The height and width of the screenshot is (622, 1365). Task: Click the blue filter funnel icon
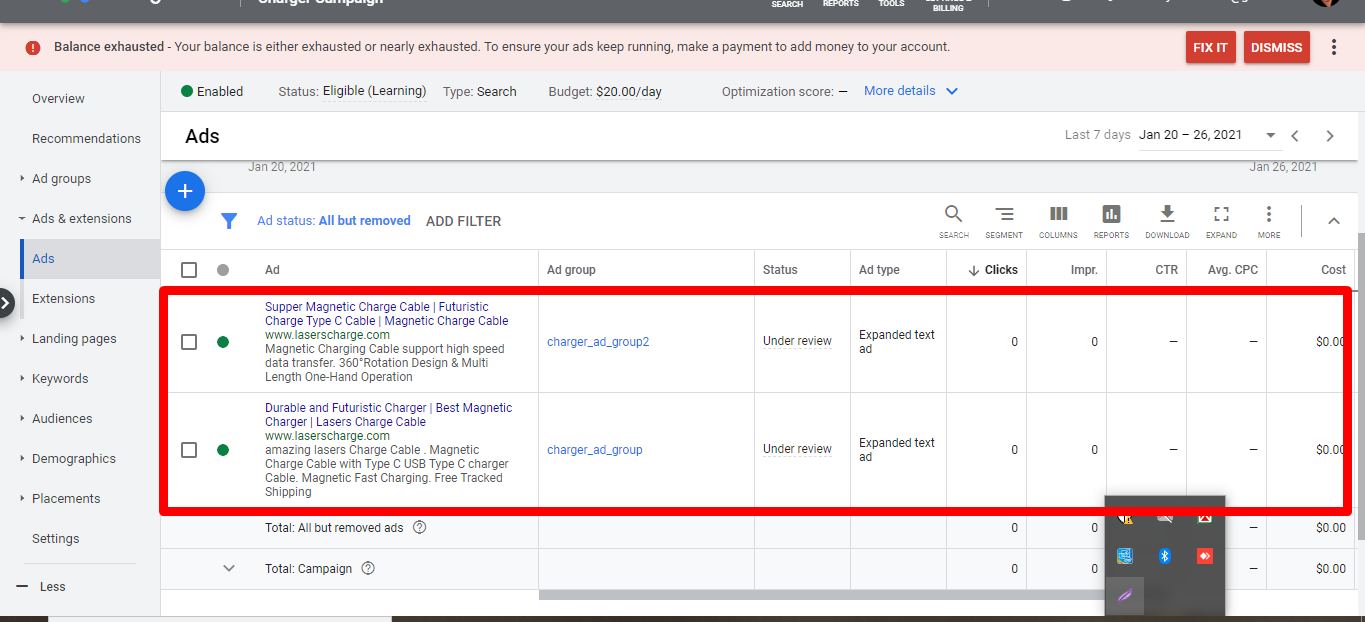pos(229,221)
